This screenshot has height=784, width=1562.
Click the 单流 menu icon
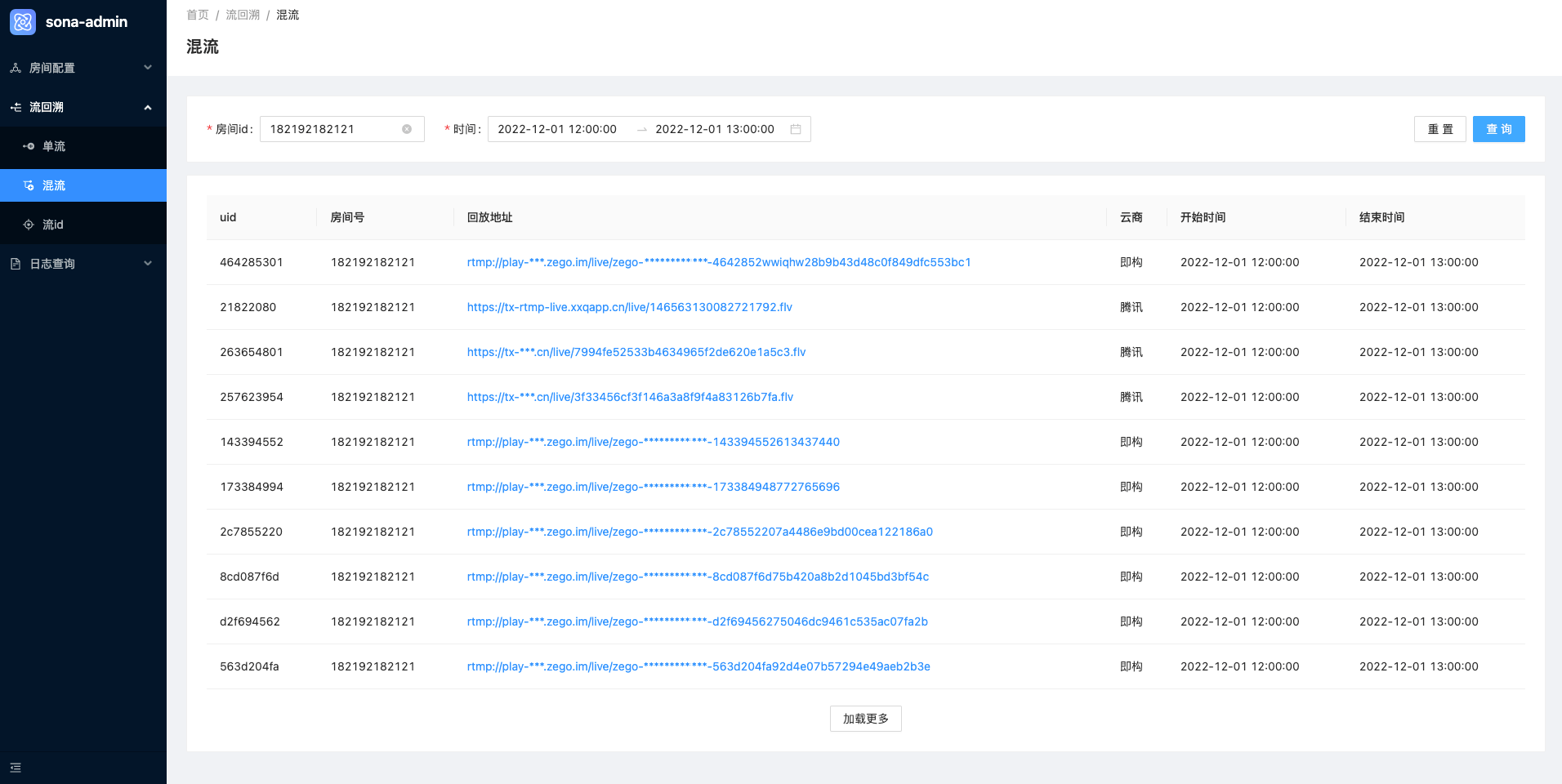click(29, 146)
